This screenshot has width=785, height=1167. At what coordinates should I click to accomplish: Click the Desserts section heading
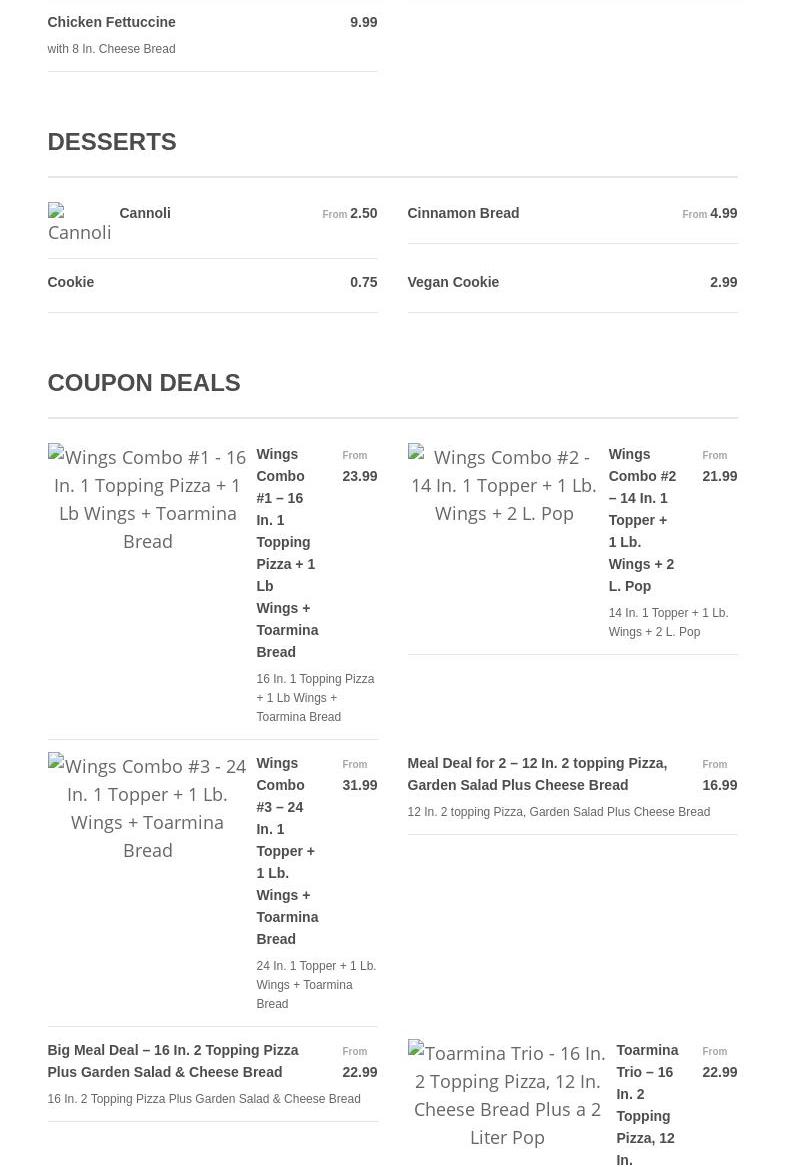[x=112, y=142]
